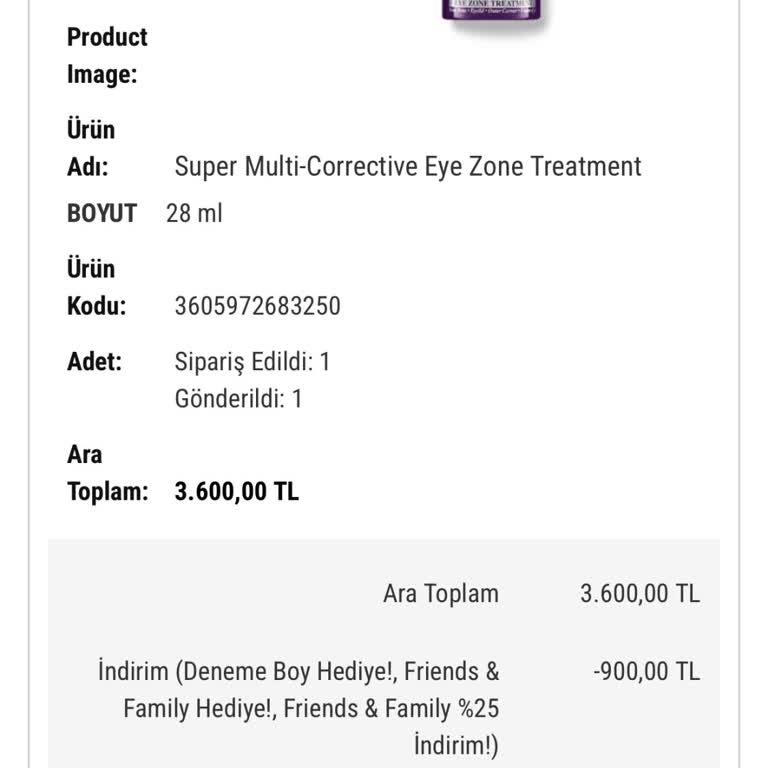Viewport: 768px width, 768px height.
Task: Click the Adet label
Action: point(94,361)
